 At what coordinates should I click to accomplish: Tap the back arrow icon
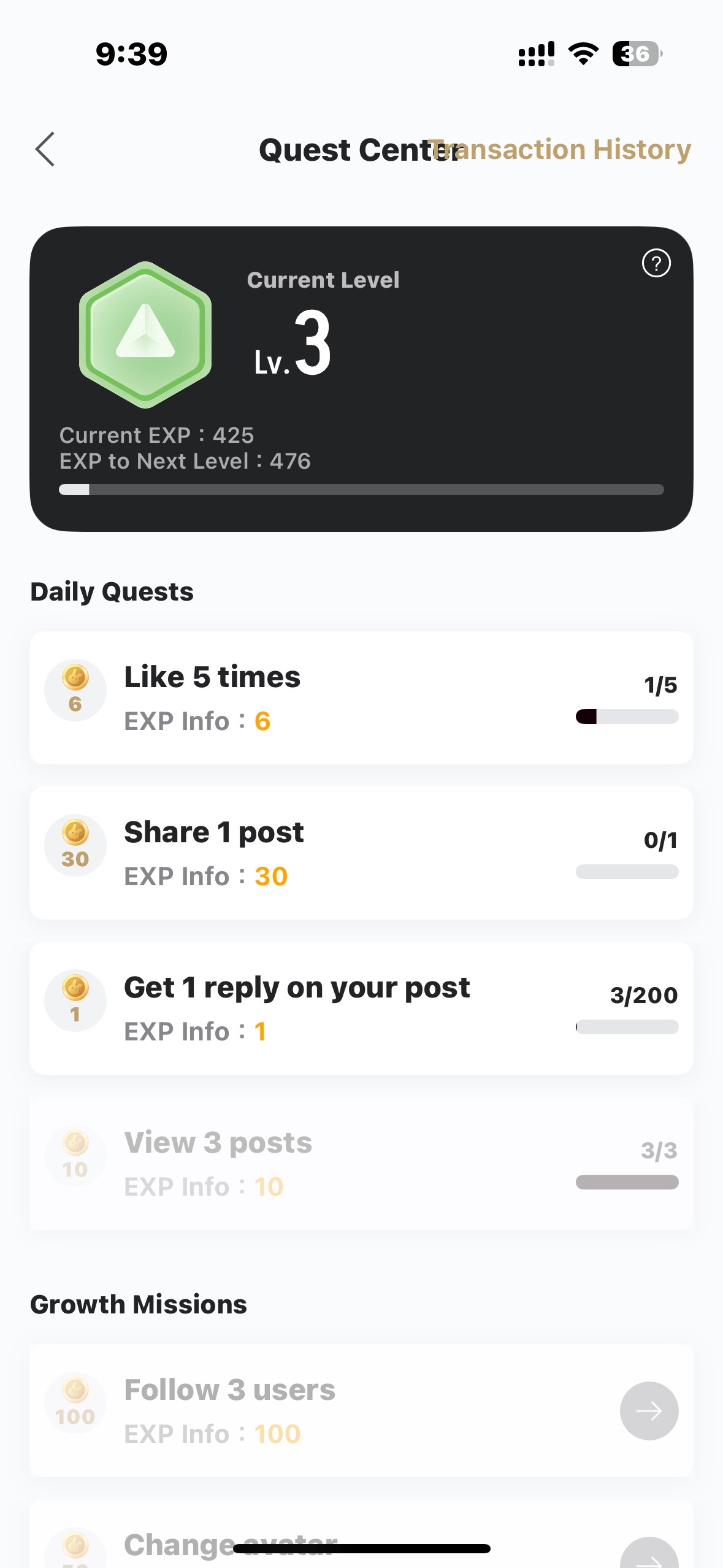click(45, 149)
